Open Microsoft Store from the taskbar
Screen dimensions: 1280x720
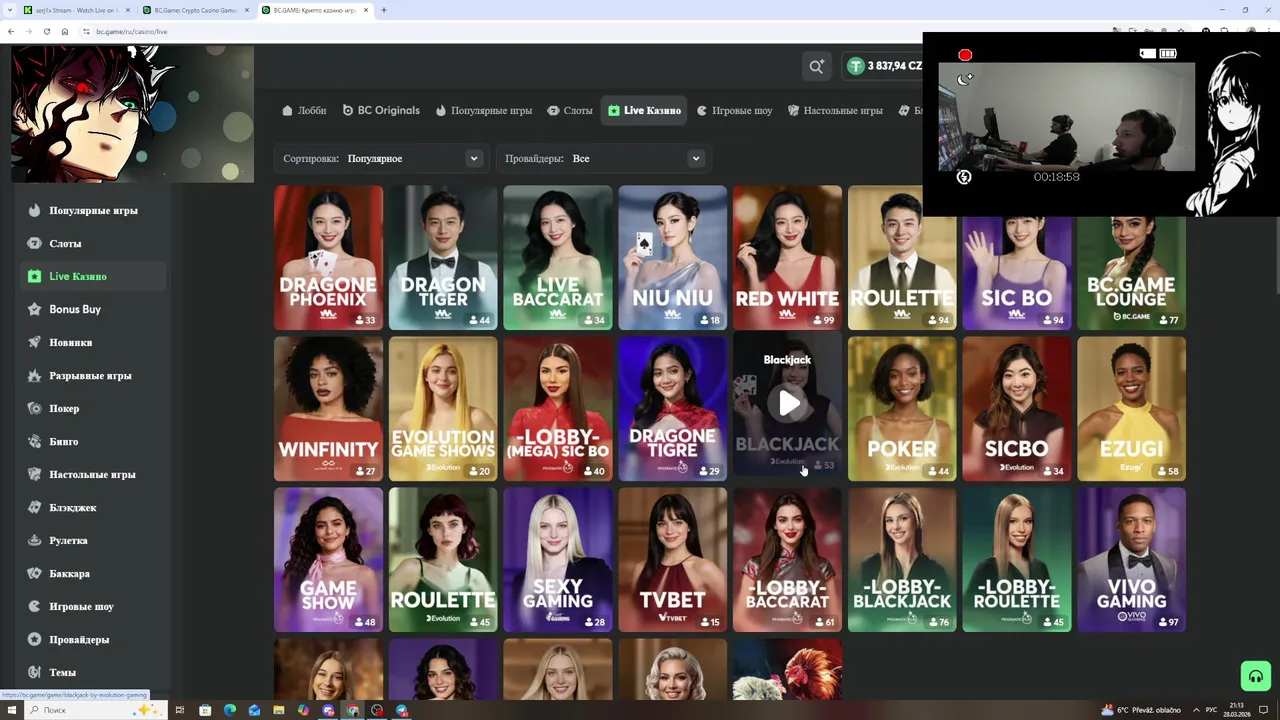[x=205, y=710]
